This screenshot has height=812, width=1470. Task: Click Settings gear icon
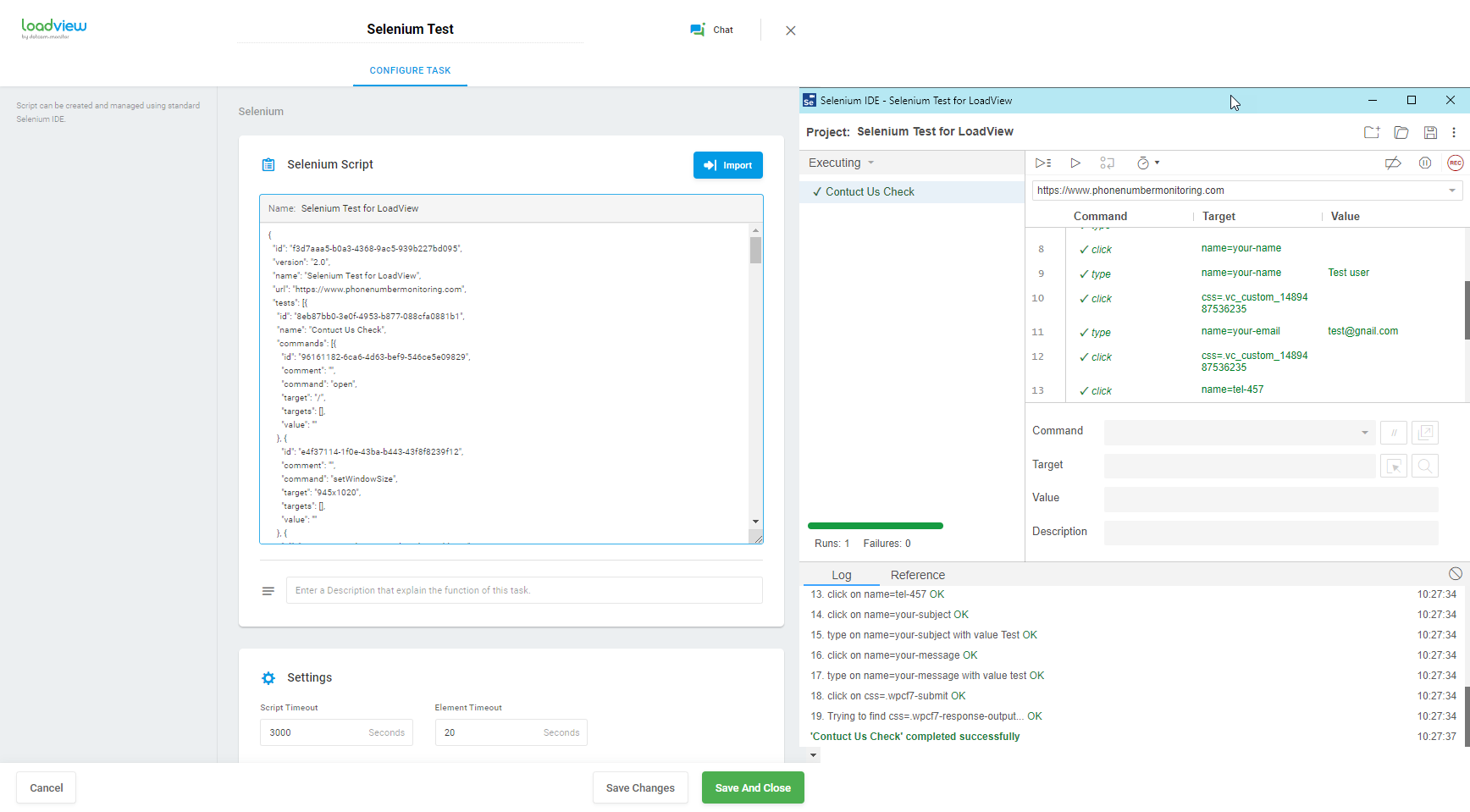click(268, 678)
